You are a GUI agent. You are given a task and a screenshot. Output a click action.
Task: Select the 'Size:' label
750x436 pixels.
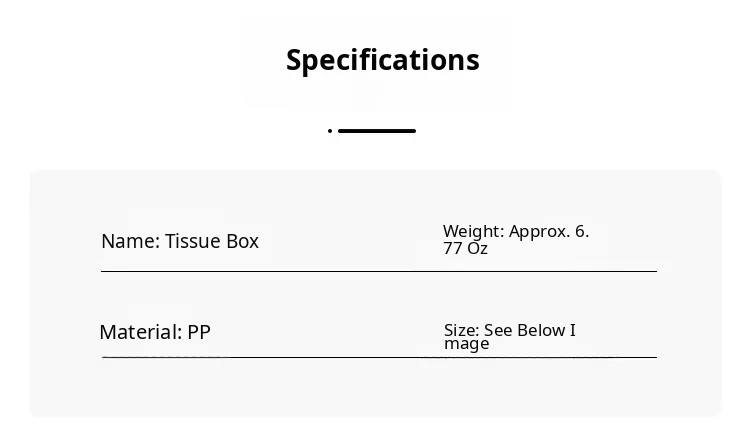pos(461,330)
